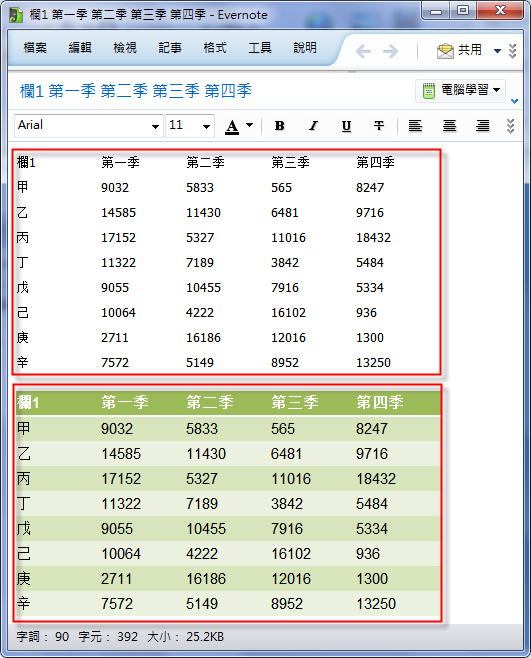The height and width of the screenshot is (658, 531).
Task: Expand note info chevron below notebook
Action: (515, 101)
